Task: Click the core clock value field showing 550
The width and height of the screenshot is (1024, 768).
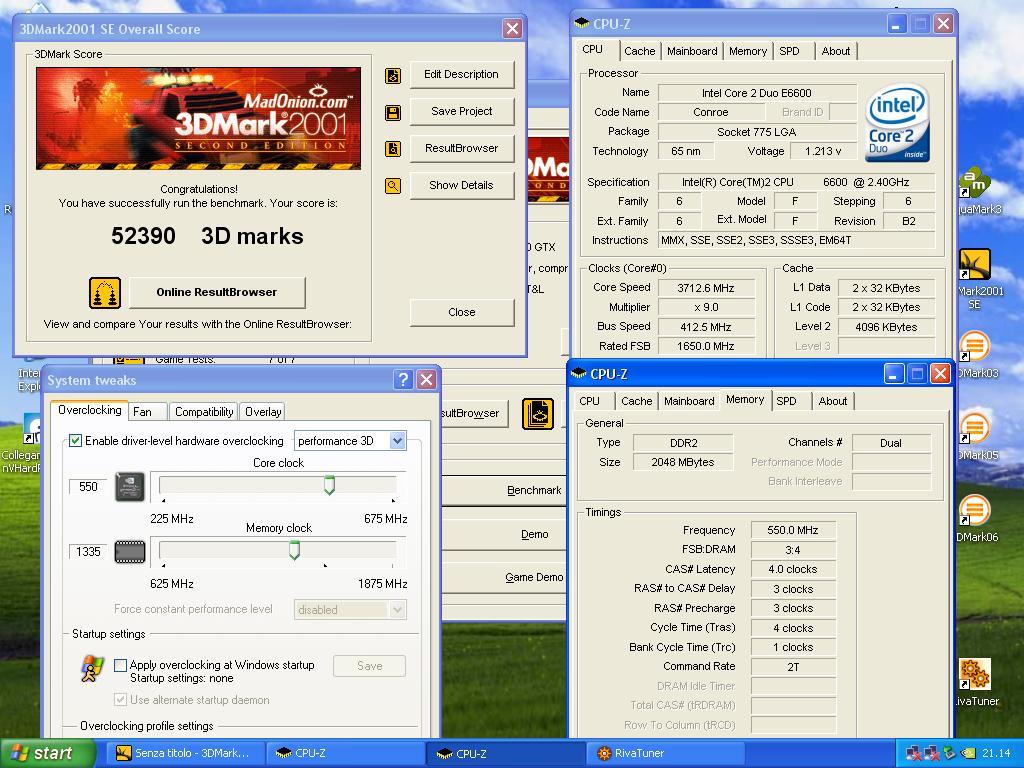Action: point(88,487)
